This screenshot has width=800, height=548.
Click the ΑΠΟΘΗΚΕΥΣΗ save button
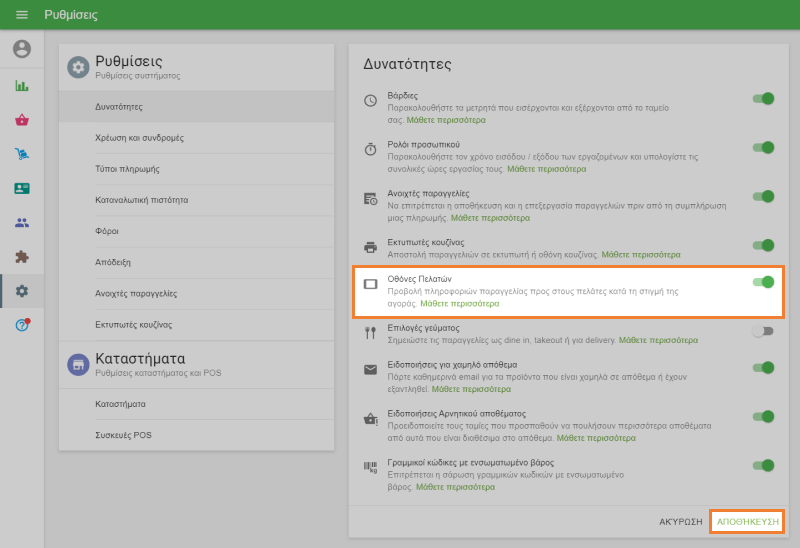coord(746,521)
